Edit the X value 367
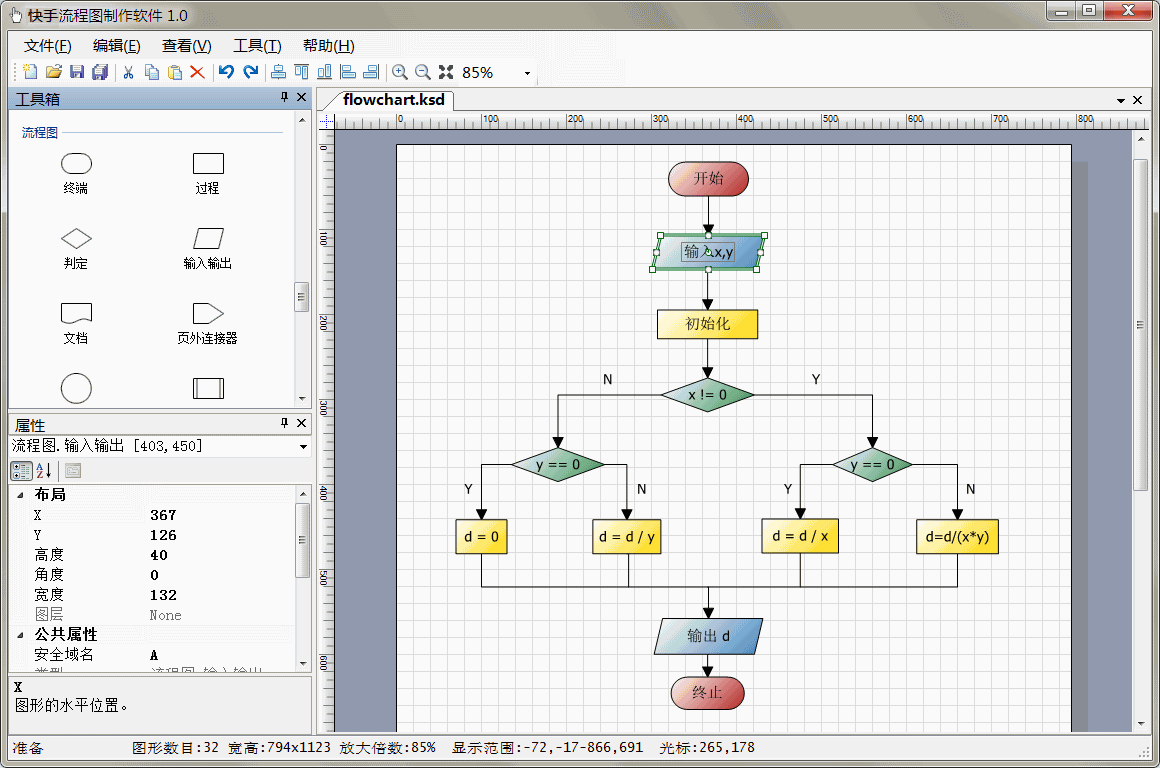The width and height of the screenshot is (1160, 768). click(x=221, y=515)
